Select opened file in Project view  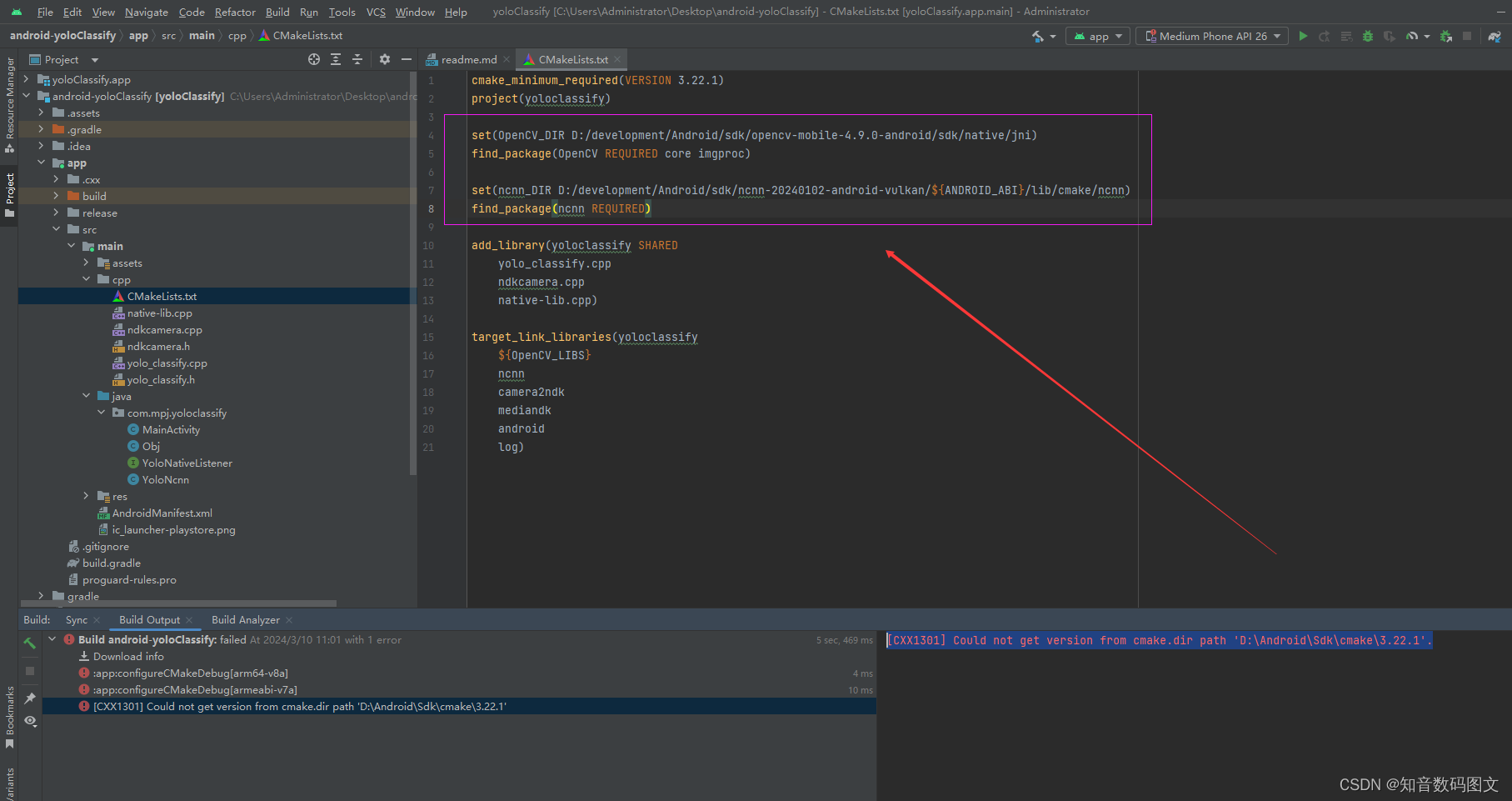click(x=314, y=59)
